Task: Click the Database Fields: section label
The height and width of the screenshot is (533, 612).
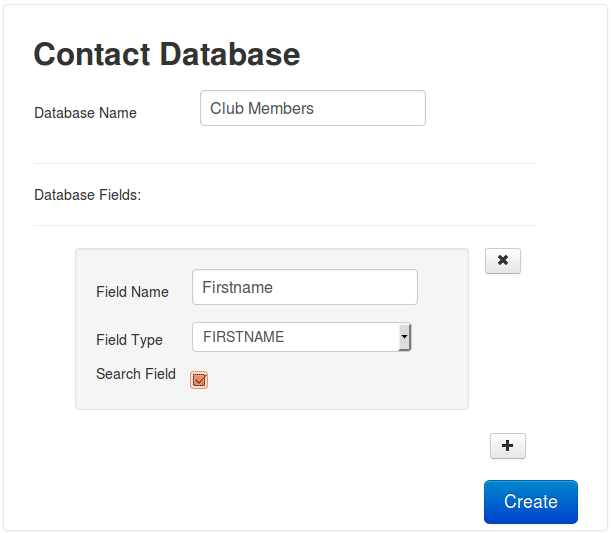Action: click(x=87, y=195)
